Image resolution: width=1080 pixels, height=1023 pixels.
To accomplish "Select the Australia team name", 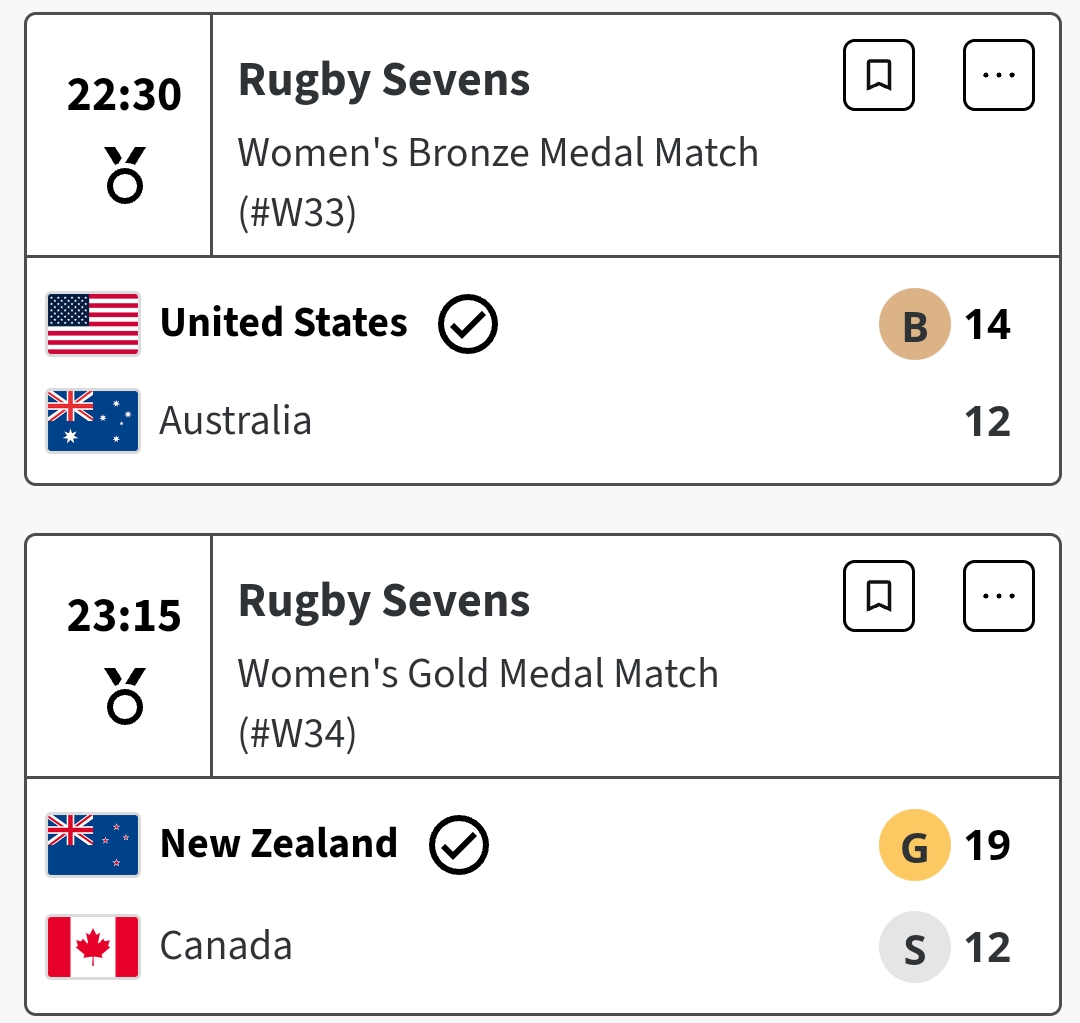I will coord(236,421).
